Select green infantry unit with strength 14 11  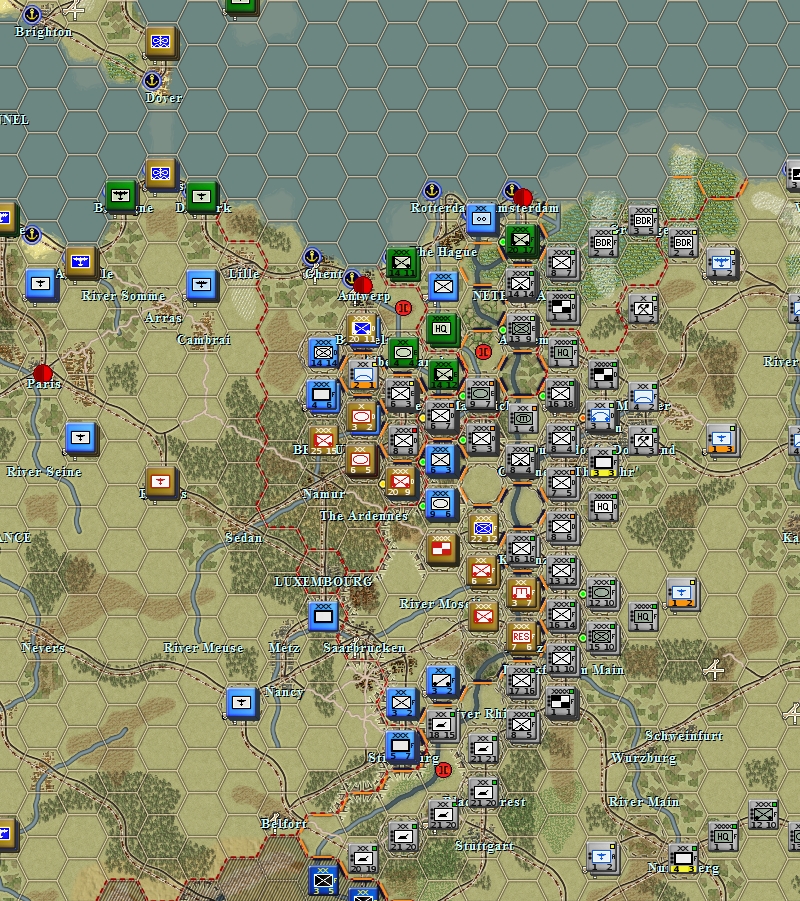402,263
